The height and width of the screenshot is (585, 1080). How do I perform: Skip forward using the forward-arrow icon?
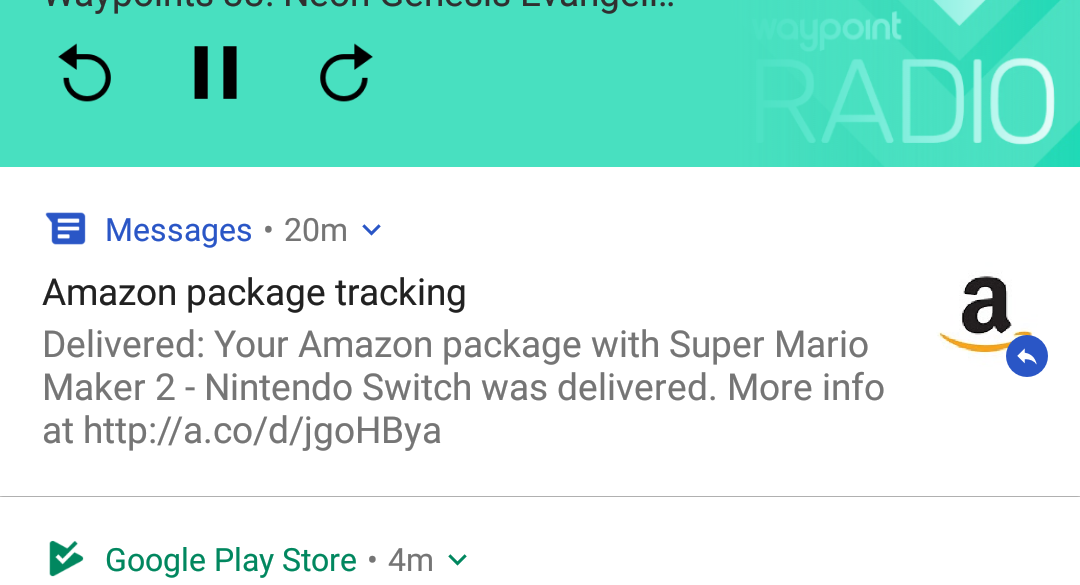pyautogui.click(x=345, y=75)
